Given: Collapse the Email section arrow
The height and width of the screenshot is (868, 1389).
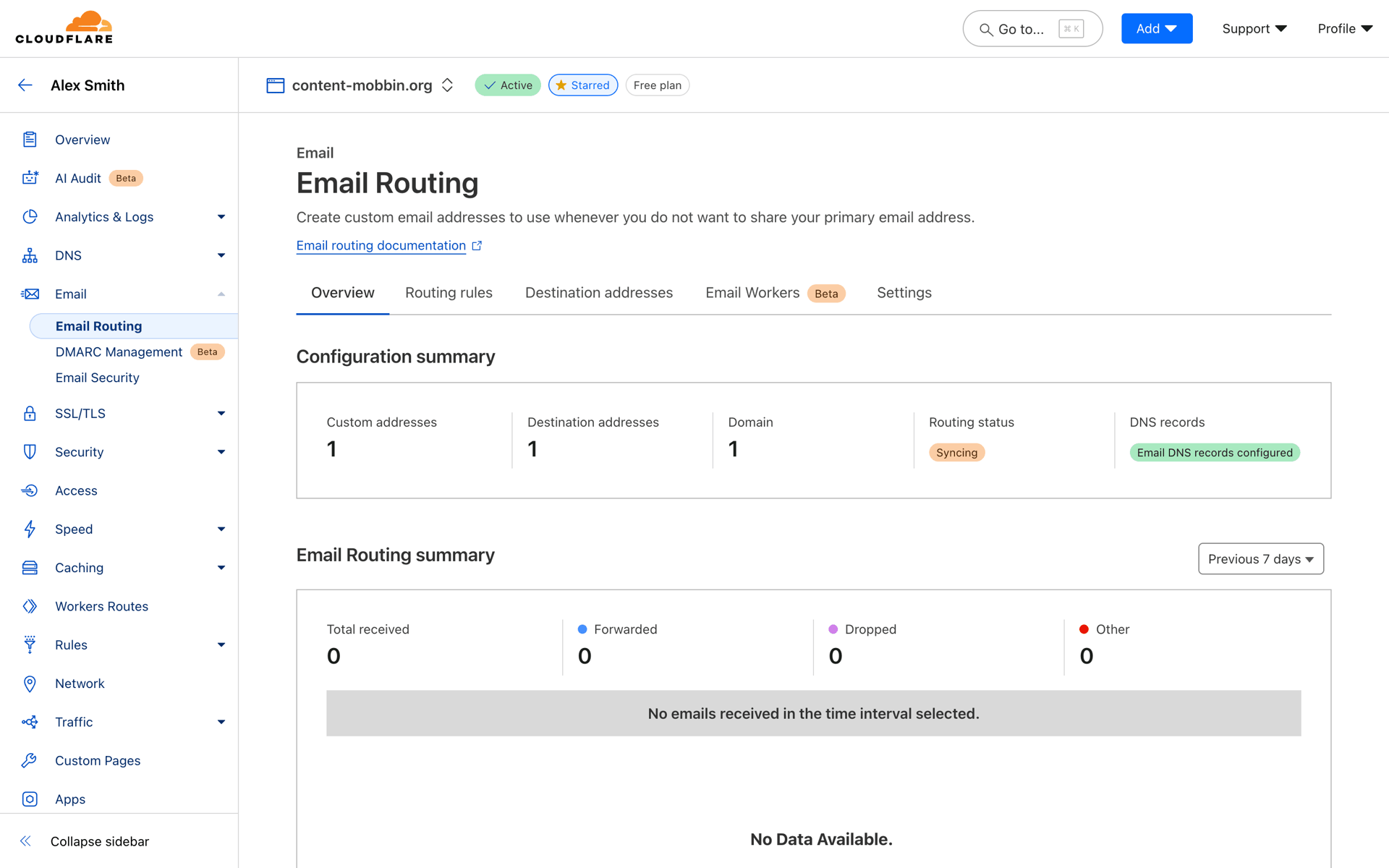Looking at the screenshot, I should click(x=221, y=294).
